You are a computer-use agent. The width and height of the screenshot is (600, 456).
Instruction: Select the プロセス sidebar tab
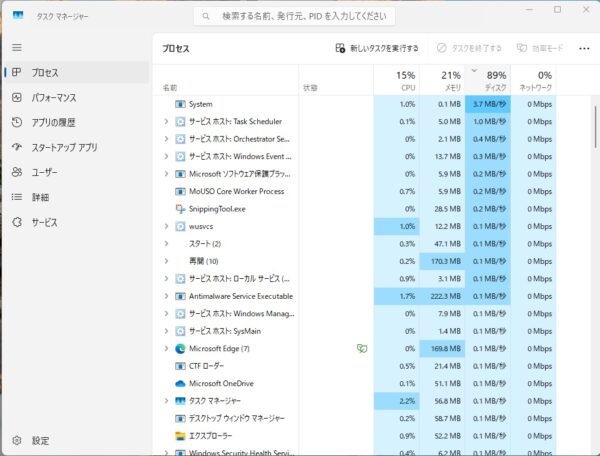pos(77,72)
